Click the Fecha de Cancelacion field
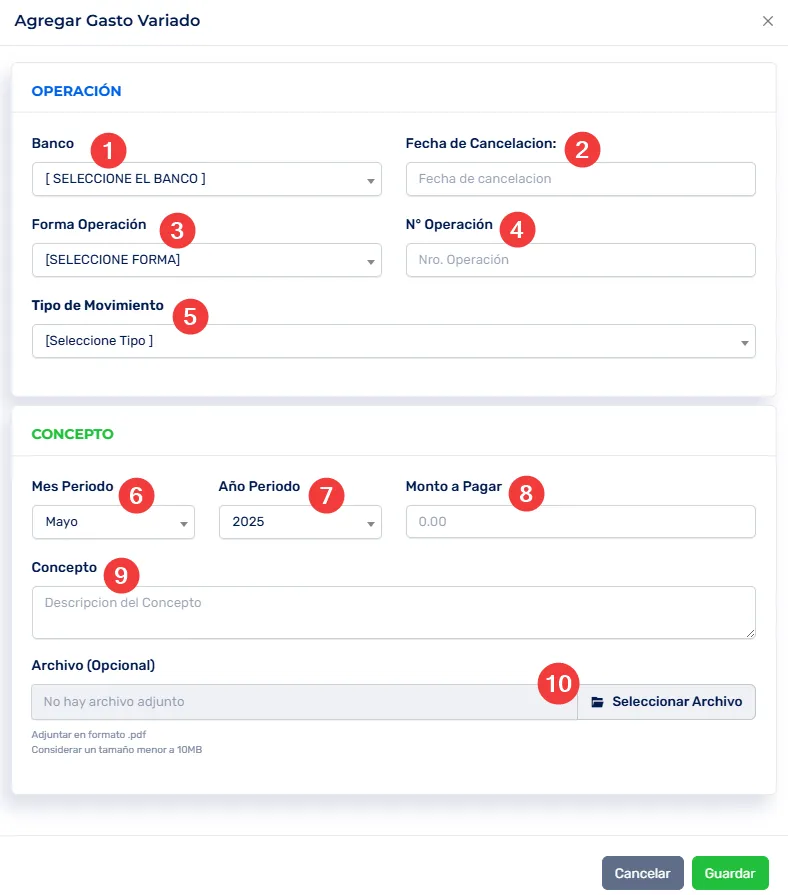This screenshot has width=788, height=895. click(x=580, y=179)
